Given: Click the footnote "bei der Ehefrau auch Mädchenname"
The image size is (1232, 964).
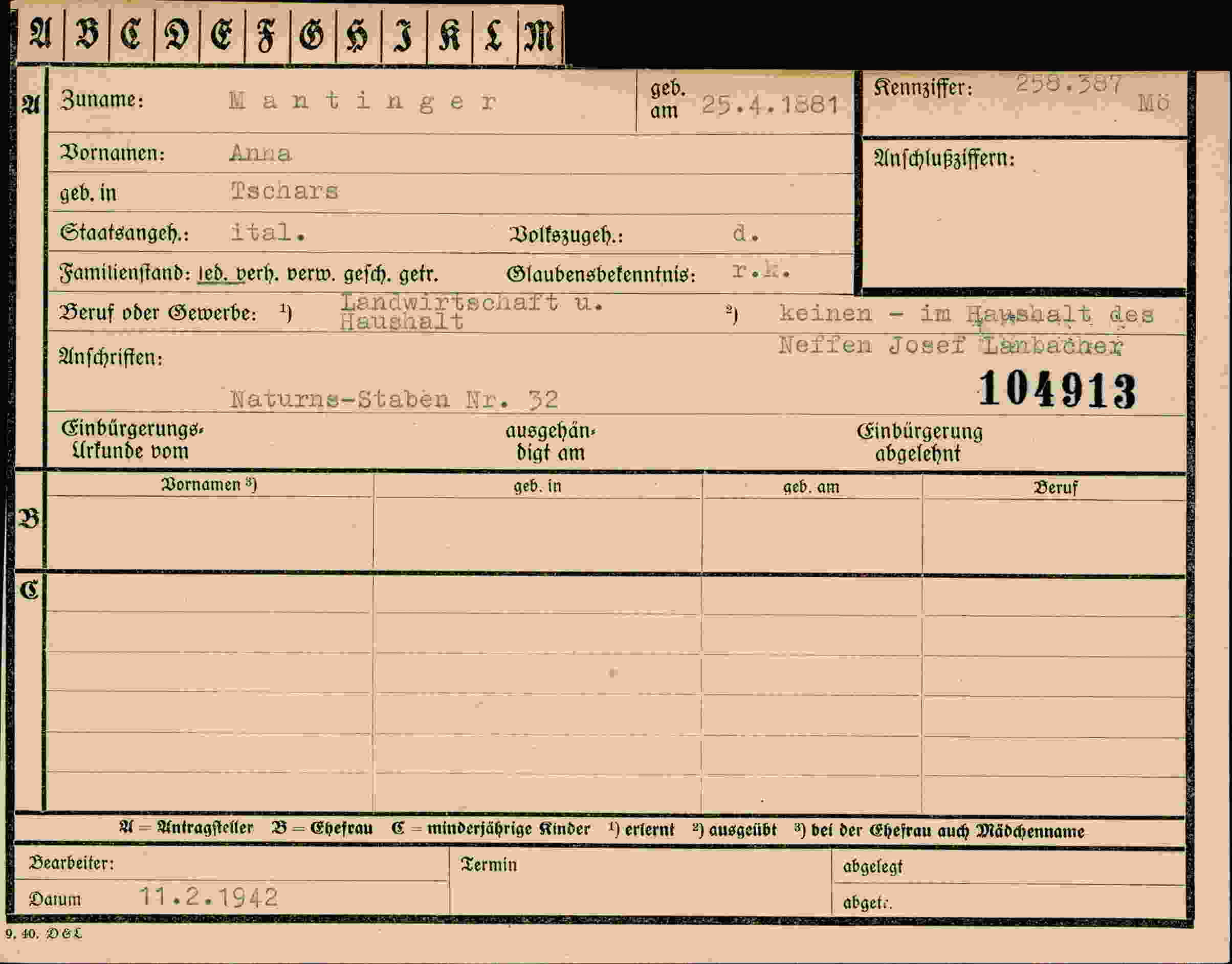Looking at the screenshot, I should pyautogui.click(x=948, y=831).
